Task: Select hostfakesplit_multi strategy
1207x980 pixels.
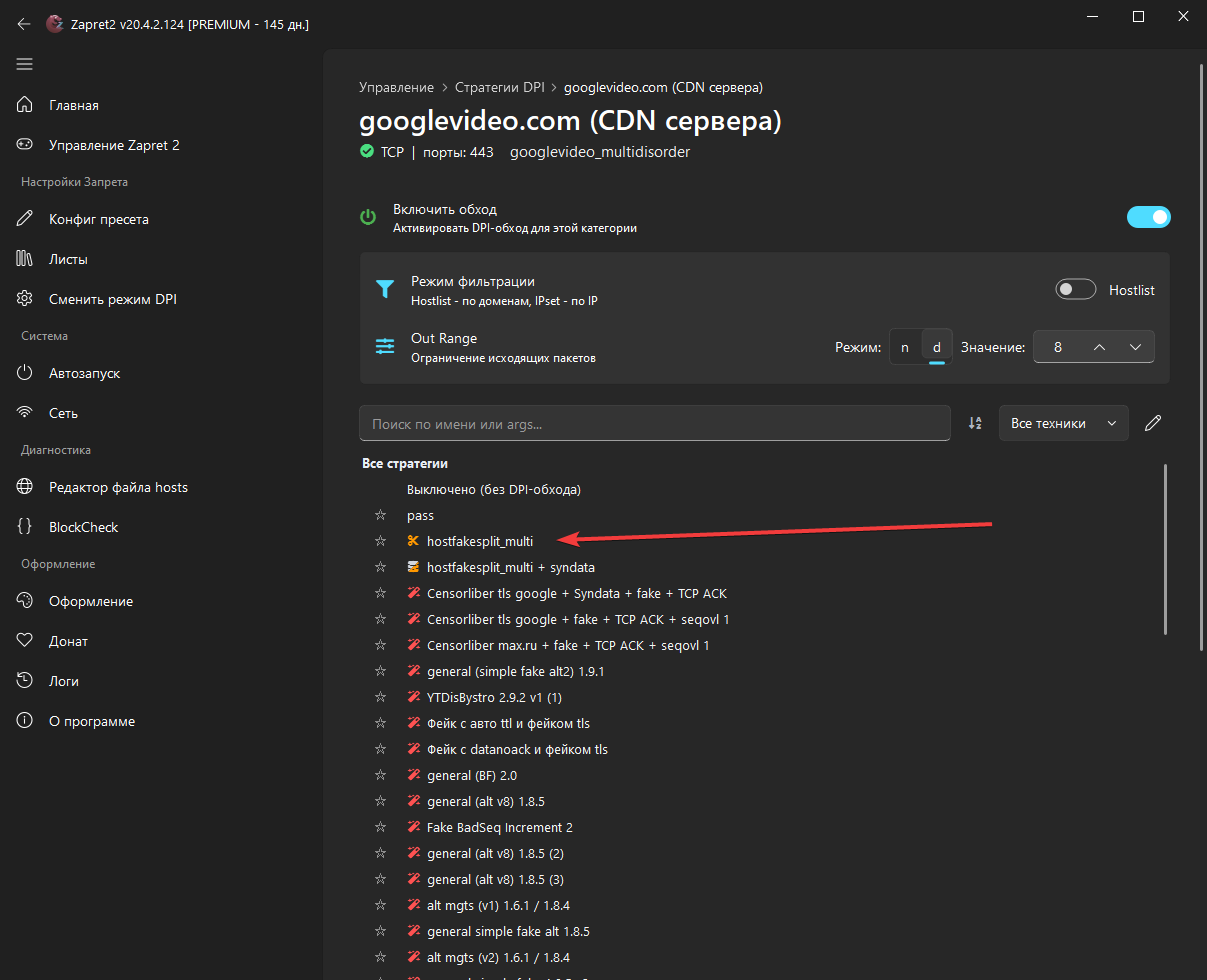Action: click(480, 541)
